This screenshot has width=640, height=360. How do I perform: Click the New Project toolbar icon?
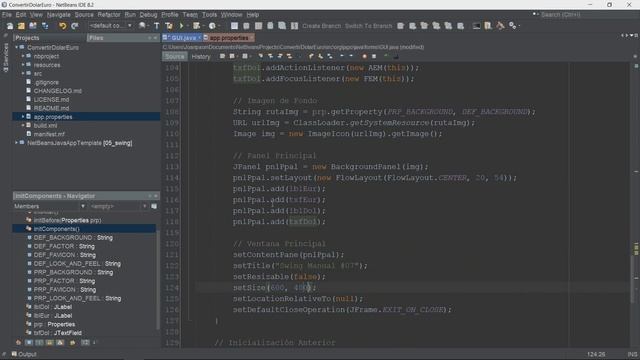pos(21,26)
